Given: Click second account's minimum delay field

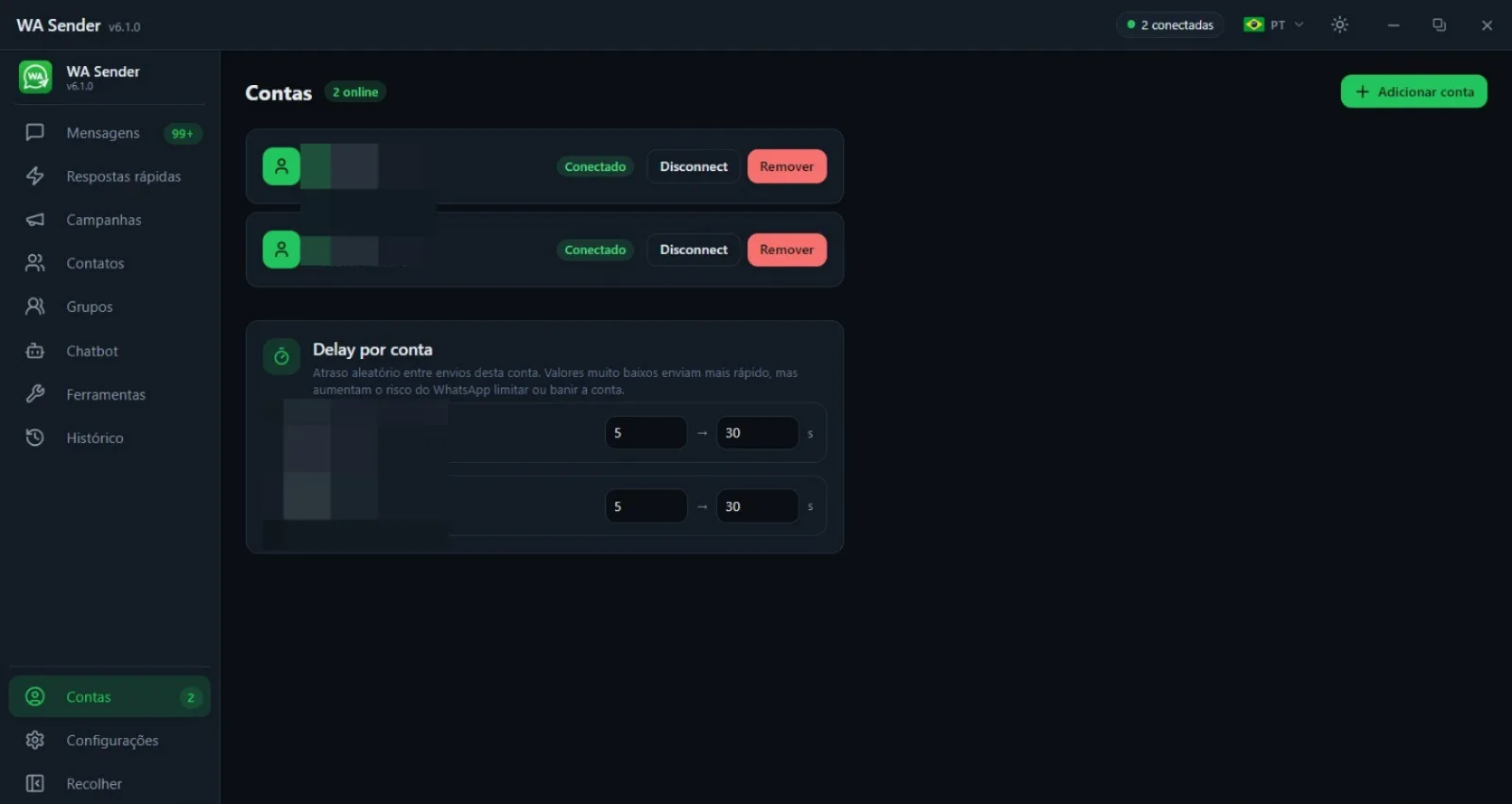Looking at the screenshot, I should 646,506.
